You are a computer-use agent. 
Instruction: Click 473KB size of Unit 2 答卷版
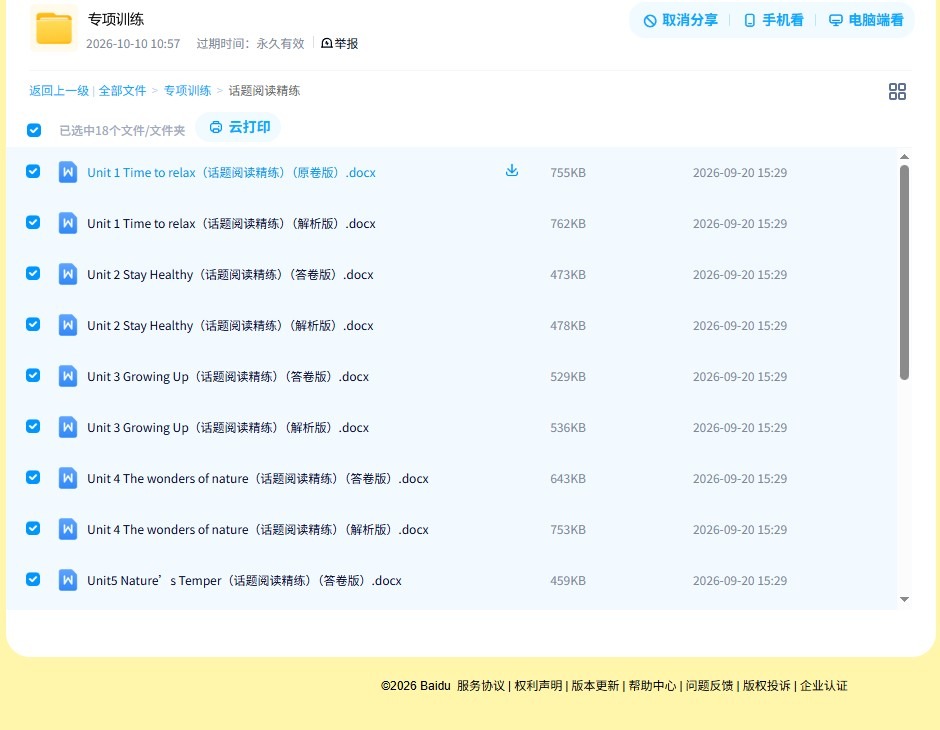point(568,274)
